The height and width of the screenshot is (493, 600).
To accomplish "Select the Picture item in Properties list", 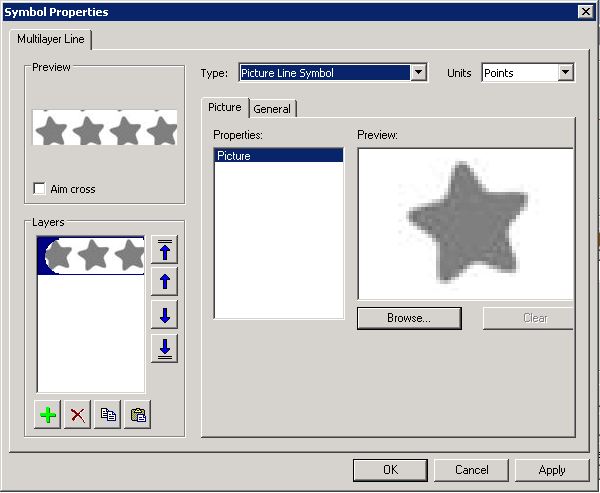I will [x=279, y=155].
